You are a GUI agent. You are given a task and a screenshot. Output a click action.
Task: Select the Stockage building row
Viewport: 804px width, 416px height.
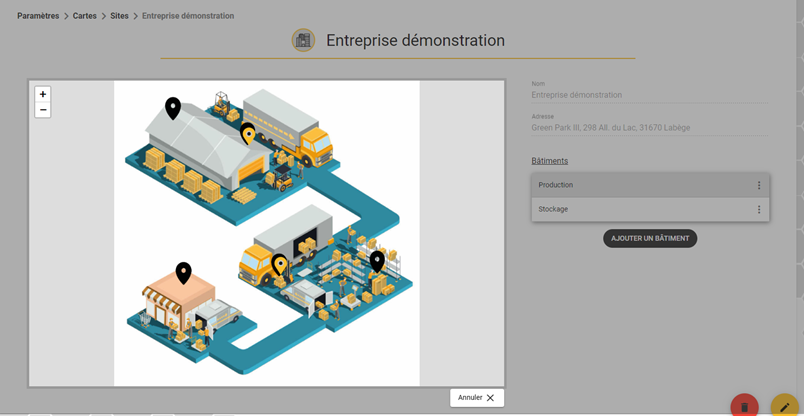tap(650, 209)
